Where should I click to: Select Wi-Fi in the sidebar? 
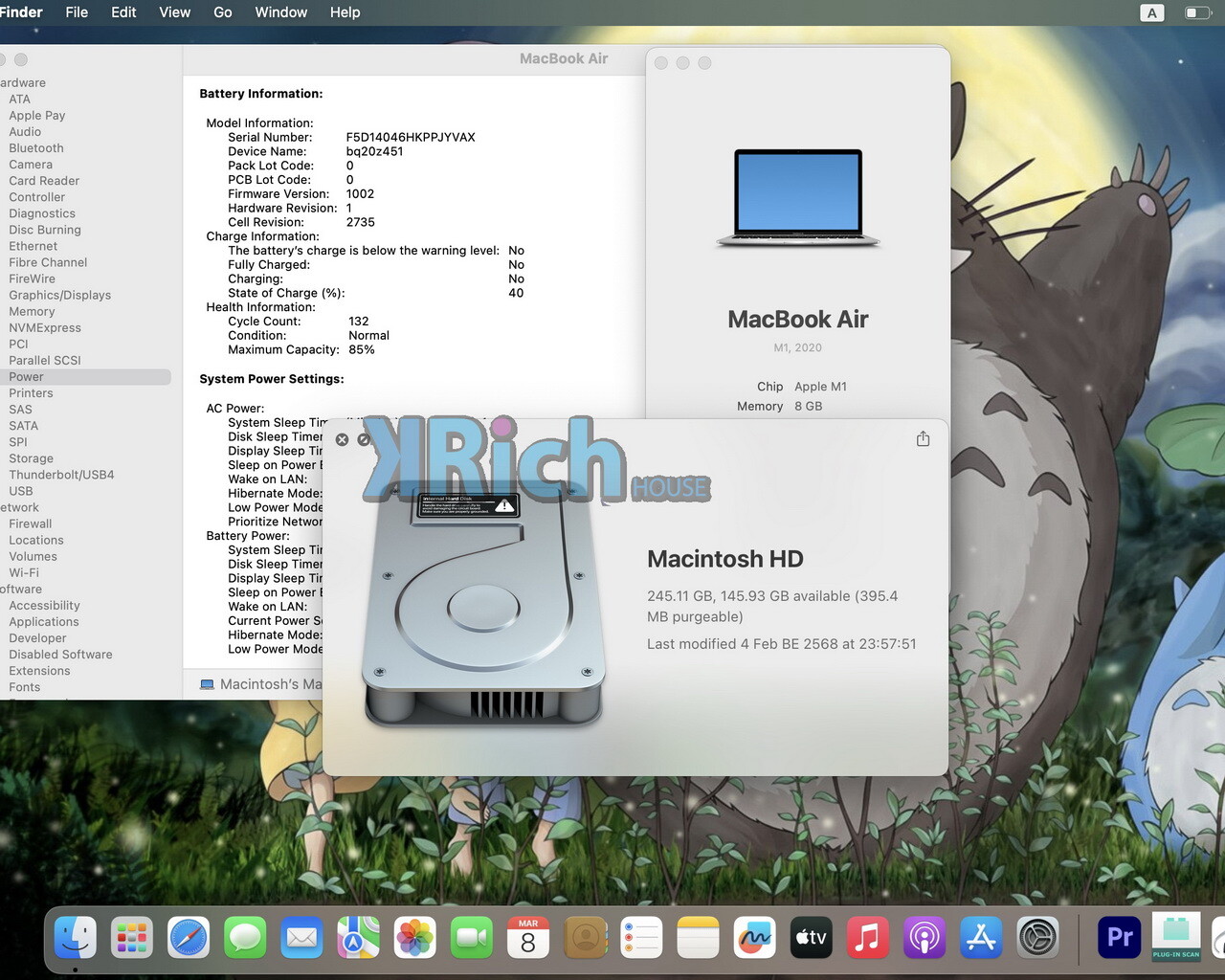click(24, 572)
